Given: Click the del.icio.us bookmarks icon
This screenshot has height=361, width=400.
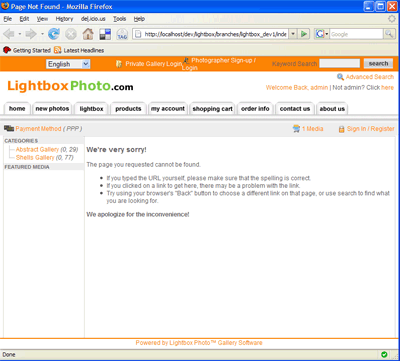Looking at the screenshot, I should tap(105, 34).
